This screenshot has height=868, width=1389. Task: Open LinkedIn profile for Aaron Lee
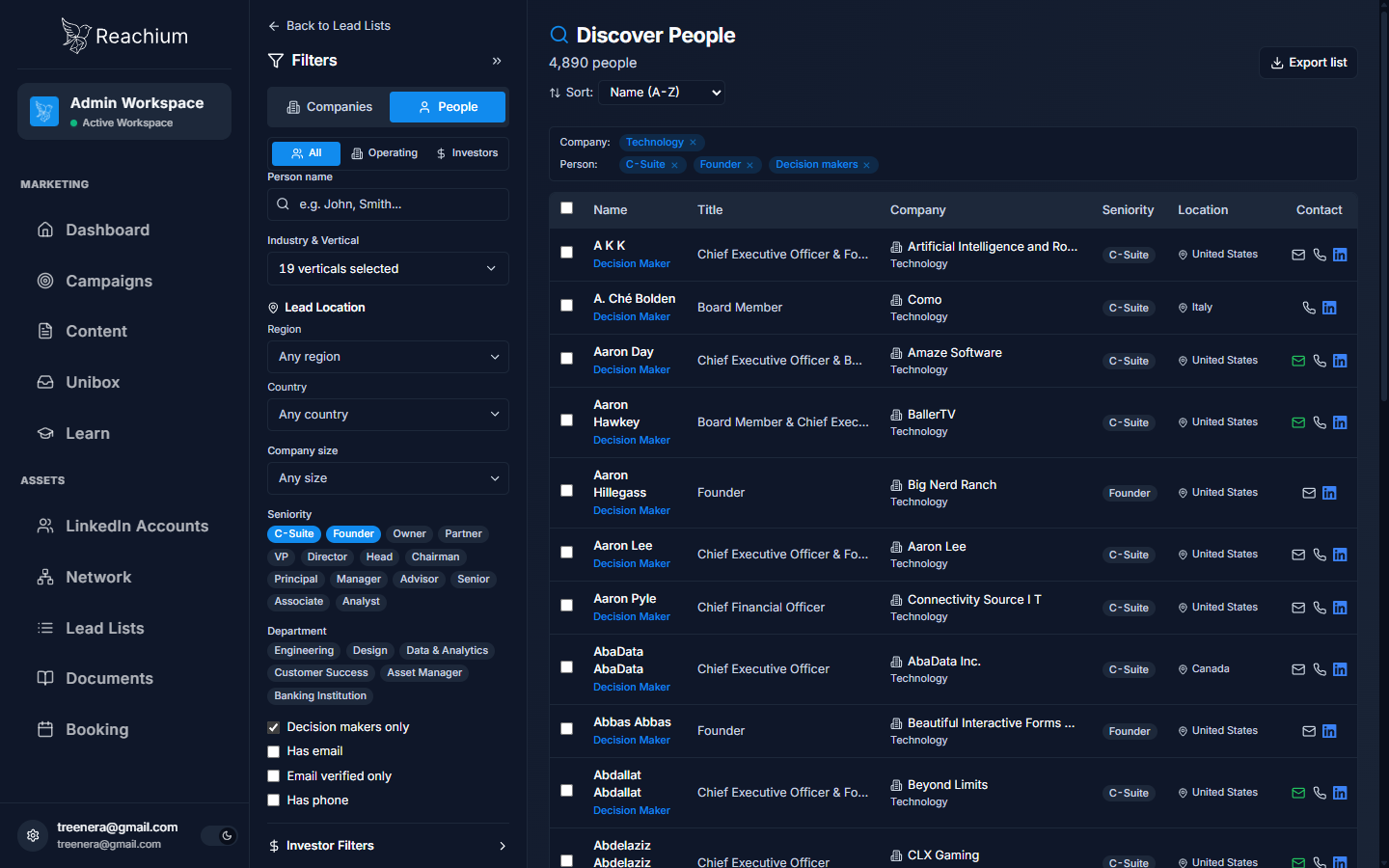click(1340, 555)
